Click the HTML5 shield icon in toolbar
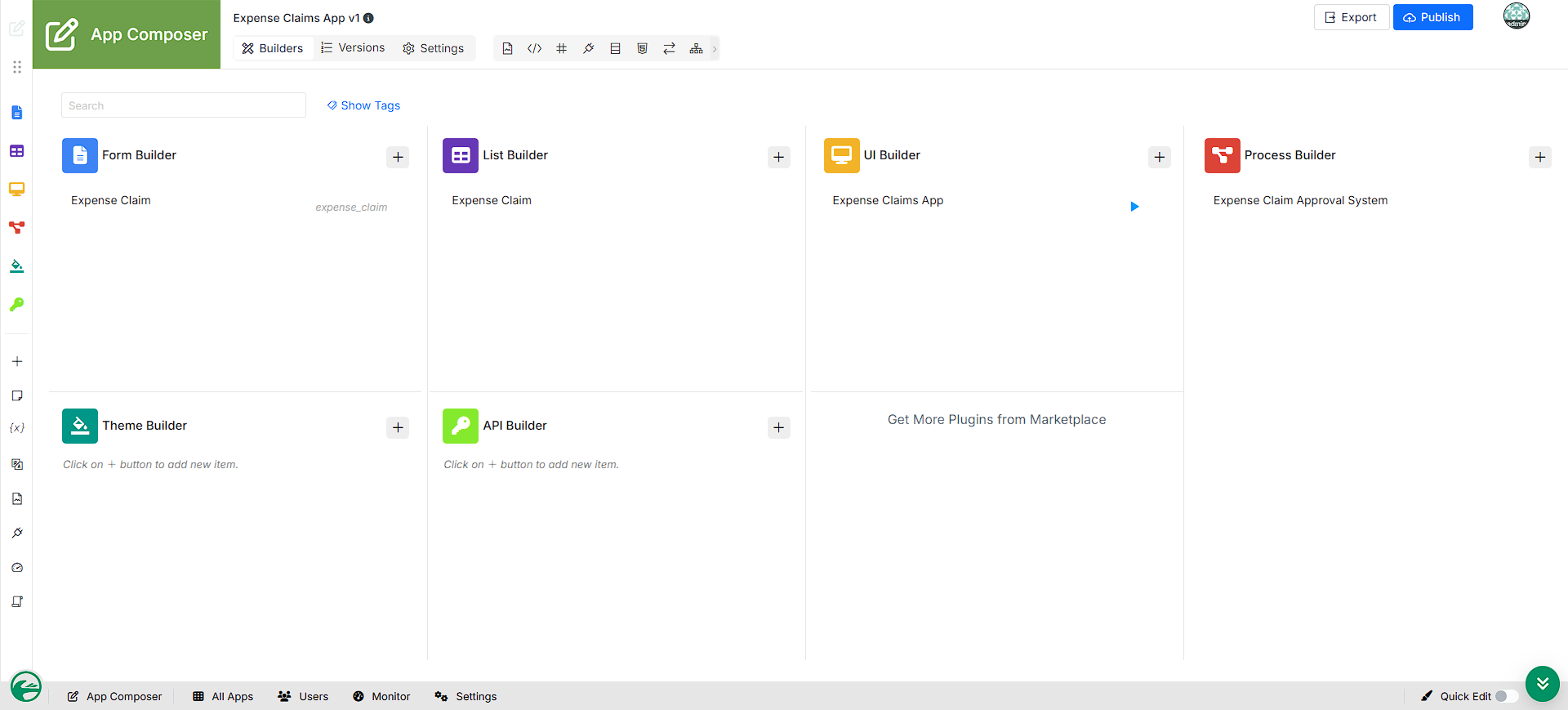The height and width of the screenshot is (710, 1568). [x=642, y=48]
